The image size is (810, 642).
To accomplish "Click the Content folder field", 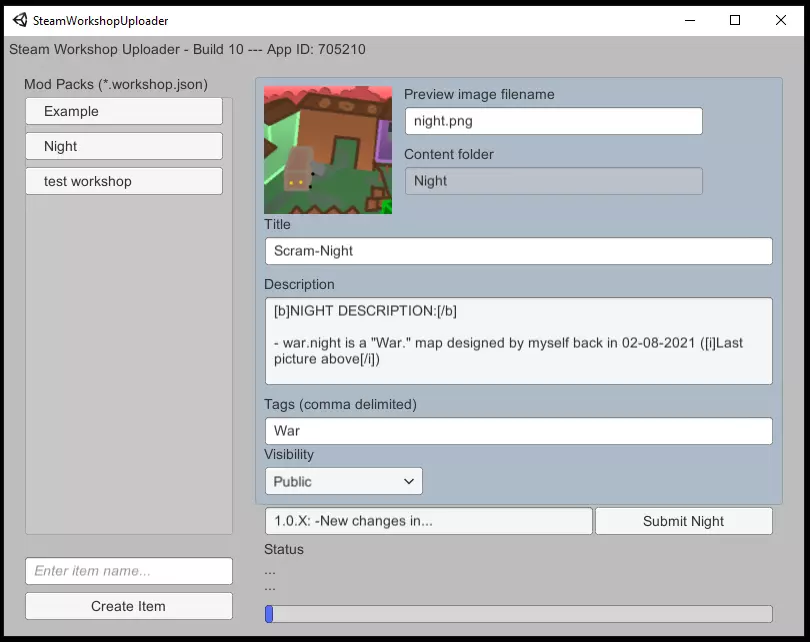I will 553,181.
